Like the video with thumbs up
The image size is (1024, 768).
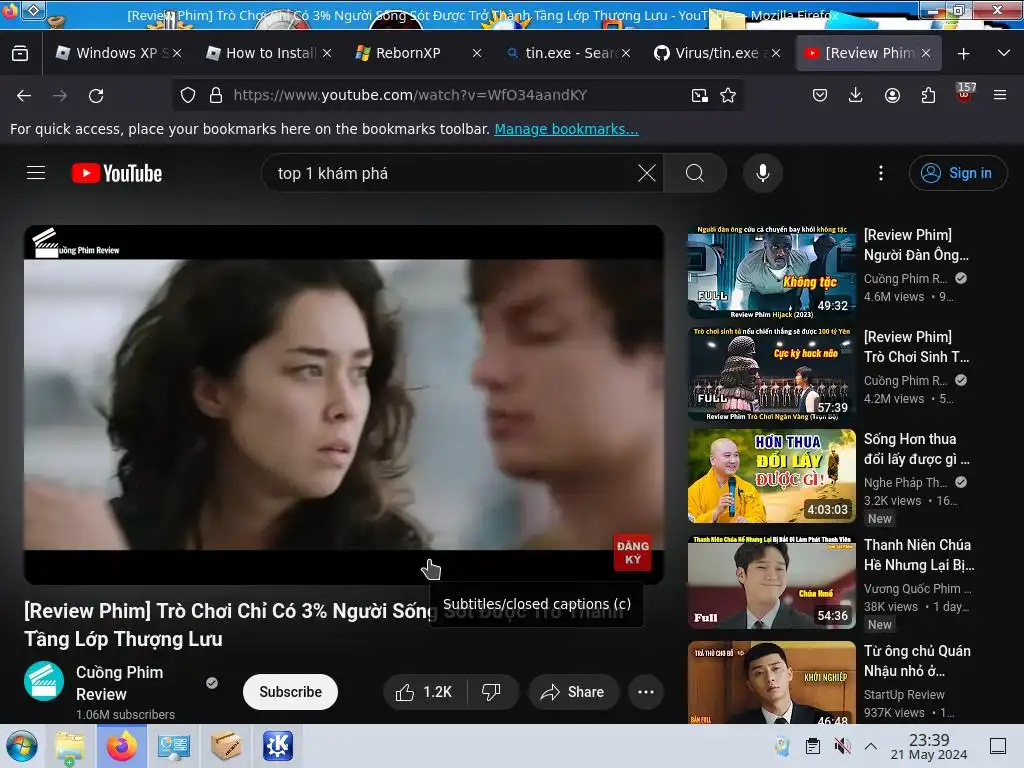424,692
